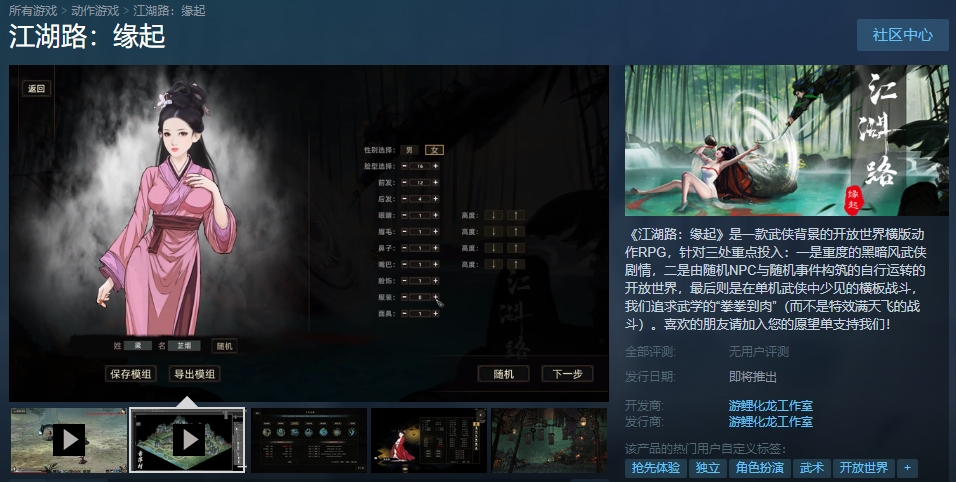The width and height of the screenshot is (956, 482).
Task: Lower the 嘴巴 height with down arrow
Action: point(494,264)
